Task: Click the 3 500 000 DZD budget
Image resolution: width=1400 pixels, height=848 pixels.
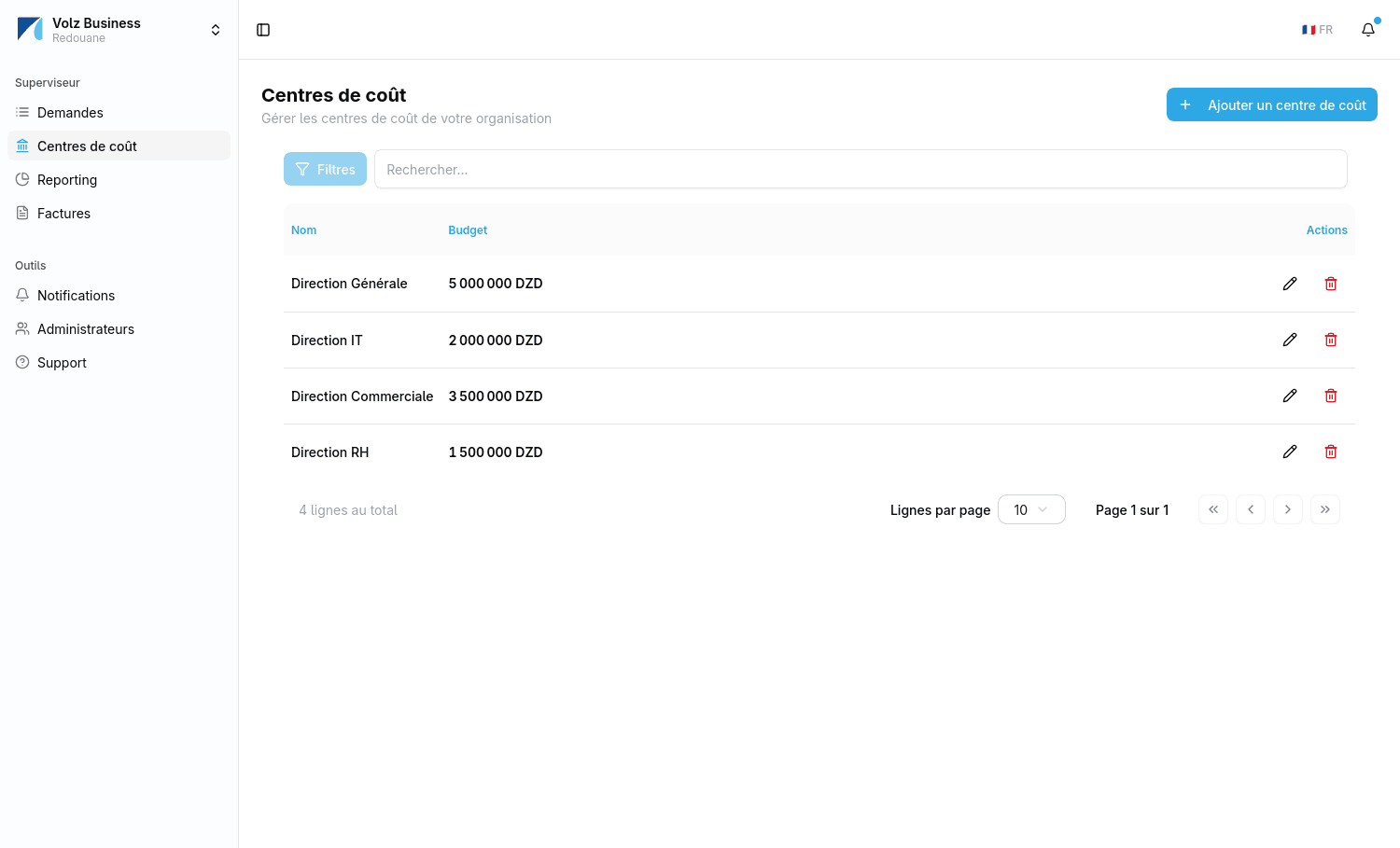Action: (x=496, y=396)
